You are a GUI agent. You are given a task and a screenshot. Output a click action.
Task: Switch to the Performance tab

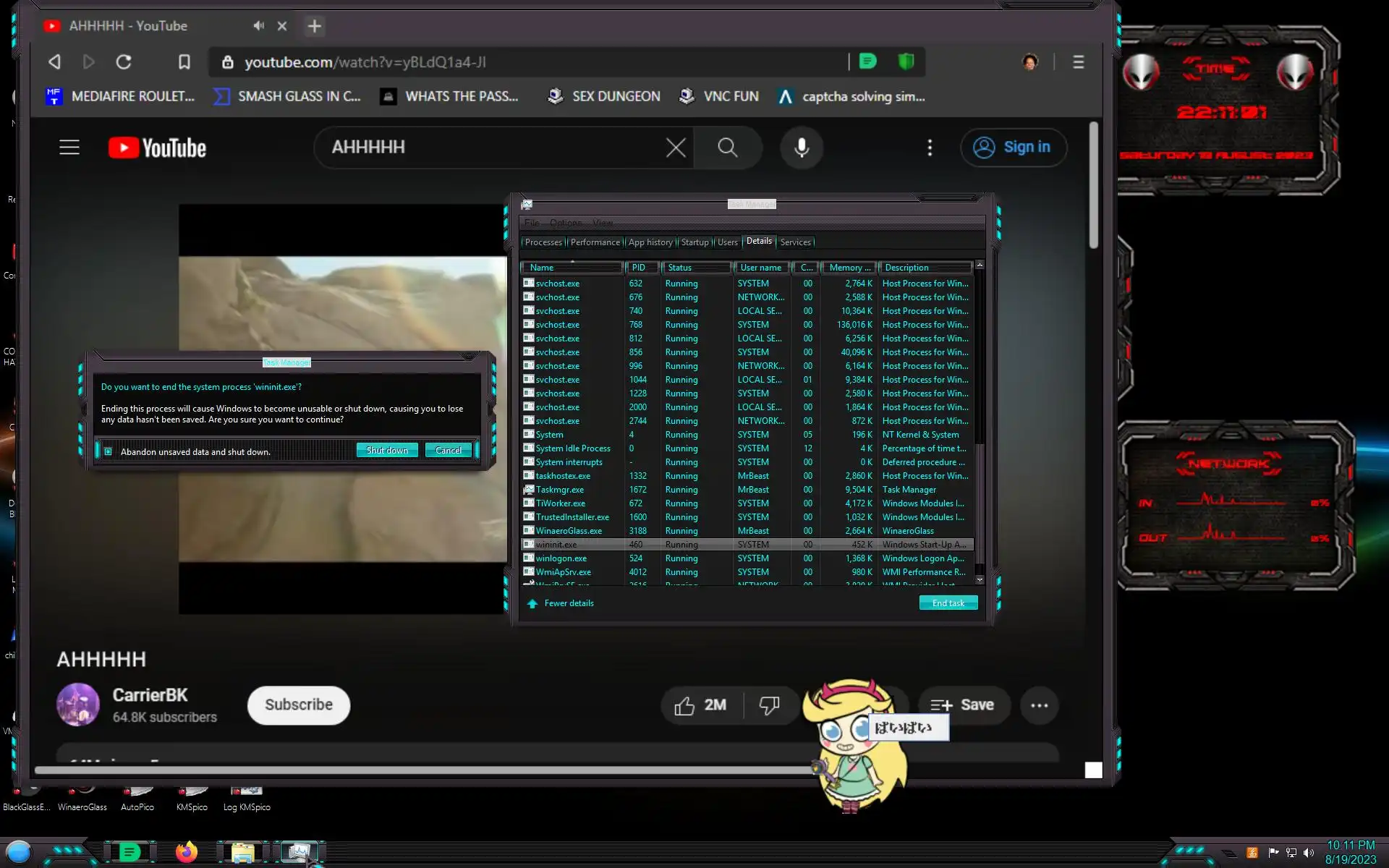[x=595, y=242]
